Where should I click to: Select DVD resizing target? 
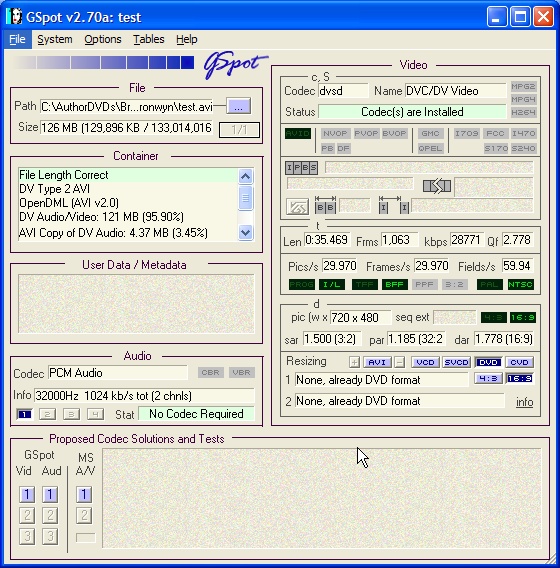[x=488, y=362]
